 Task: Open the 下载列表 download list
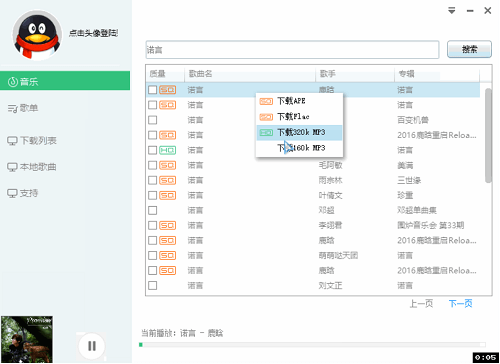coord(32,140)
